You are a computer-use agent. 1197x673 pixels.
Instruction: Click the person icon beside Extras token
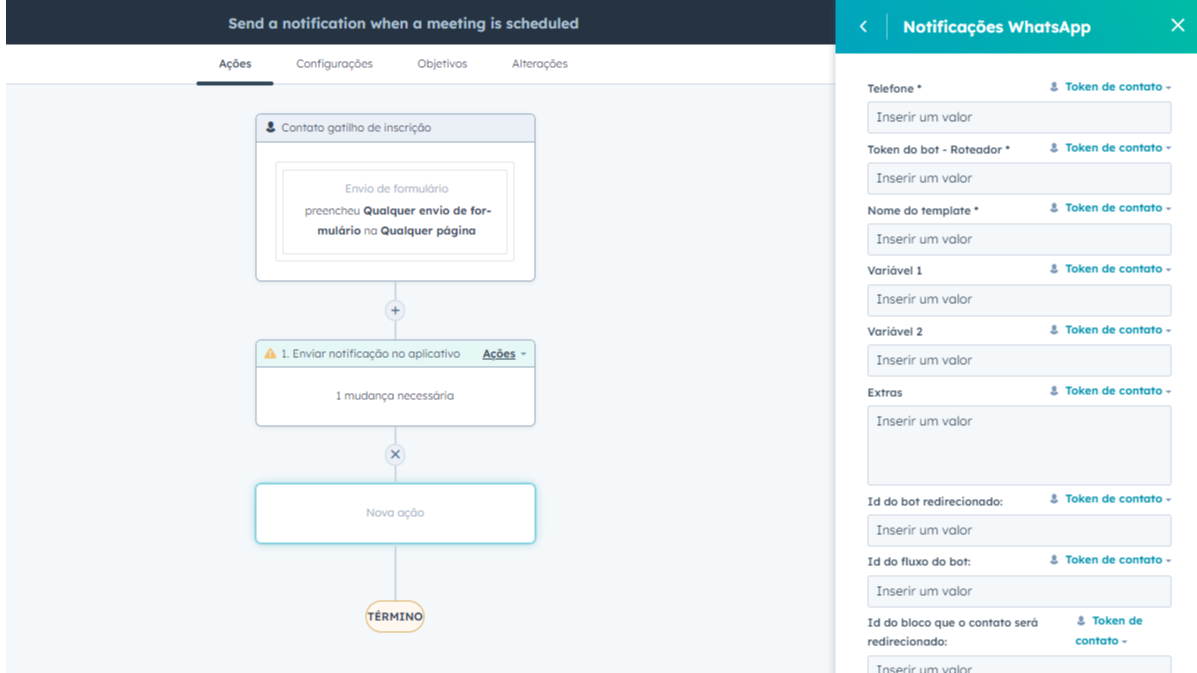pyautogui.click(x=1054, y=391)
